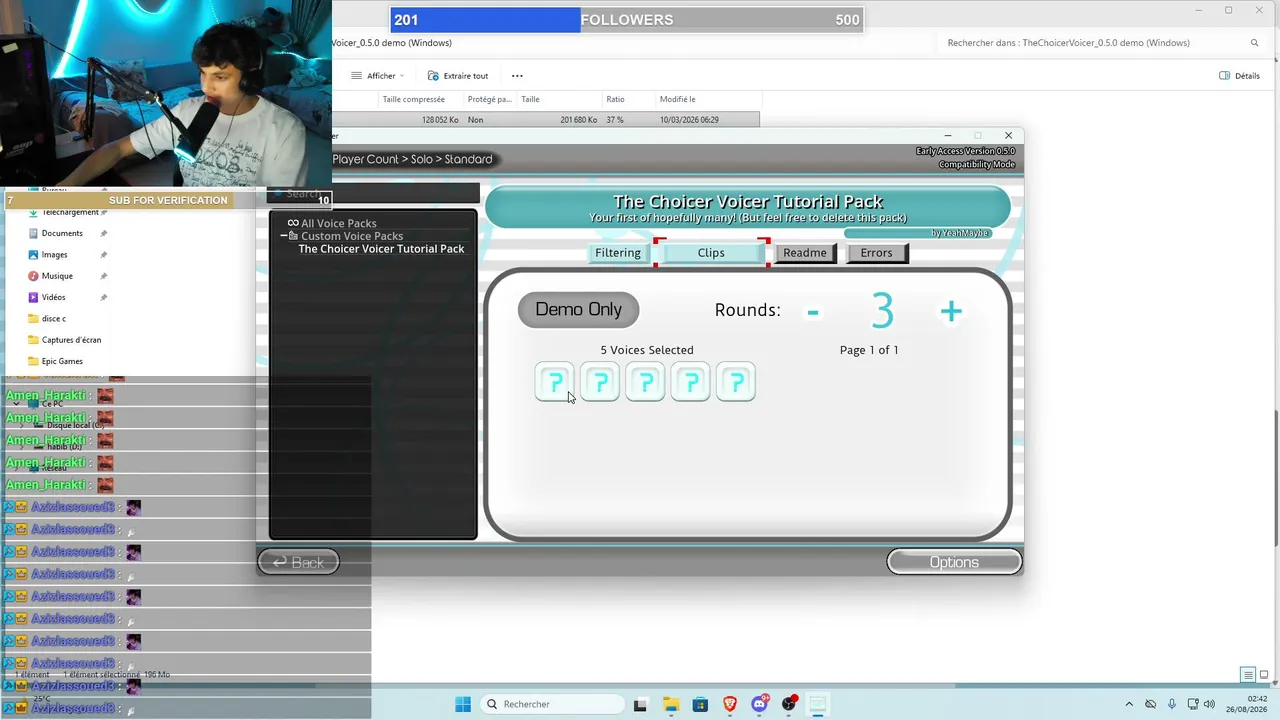The height and width of the screenshot is (720, 1280).
Task: Click the Options button
Action: (954, 562)
